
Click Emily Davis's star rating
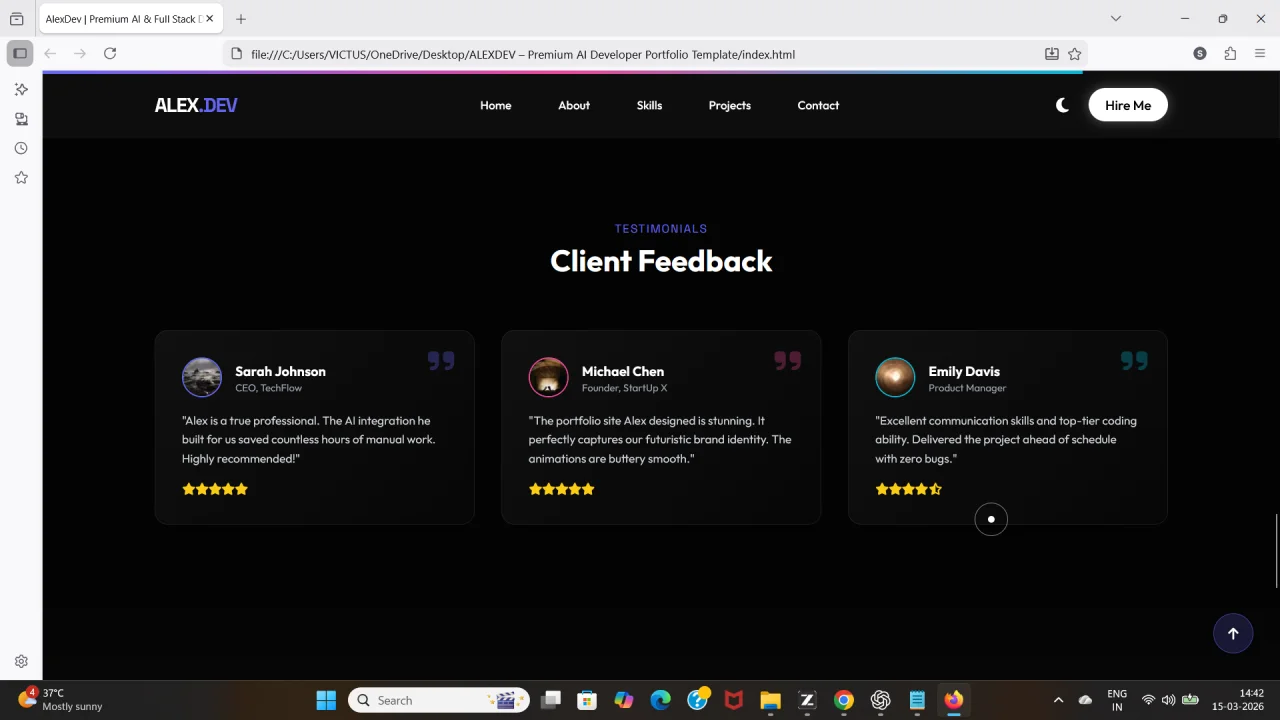click(908, 489)
